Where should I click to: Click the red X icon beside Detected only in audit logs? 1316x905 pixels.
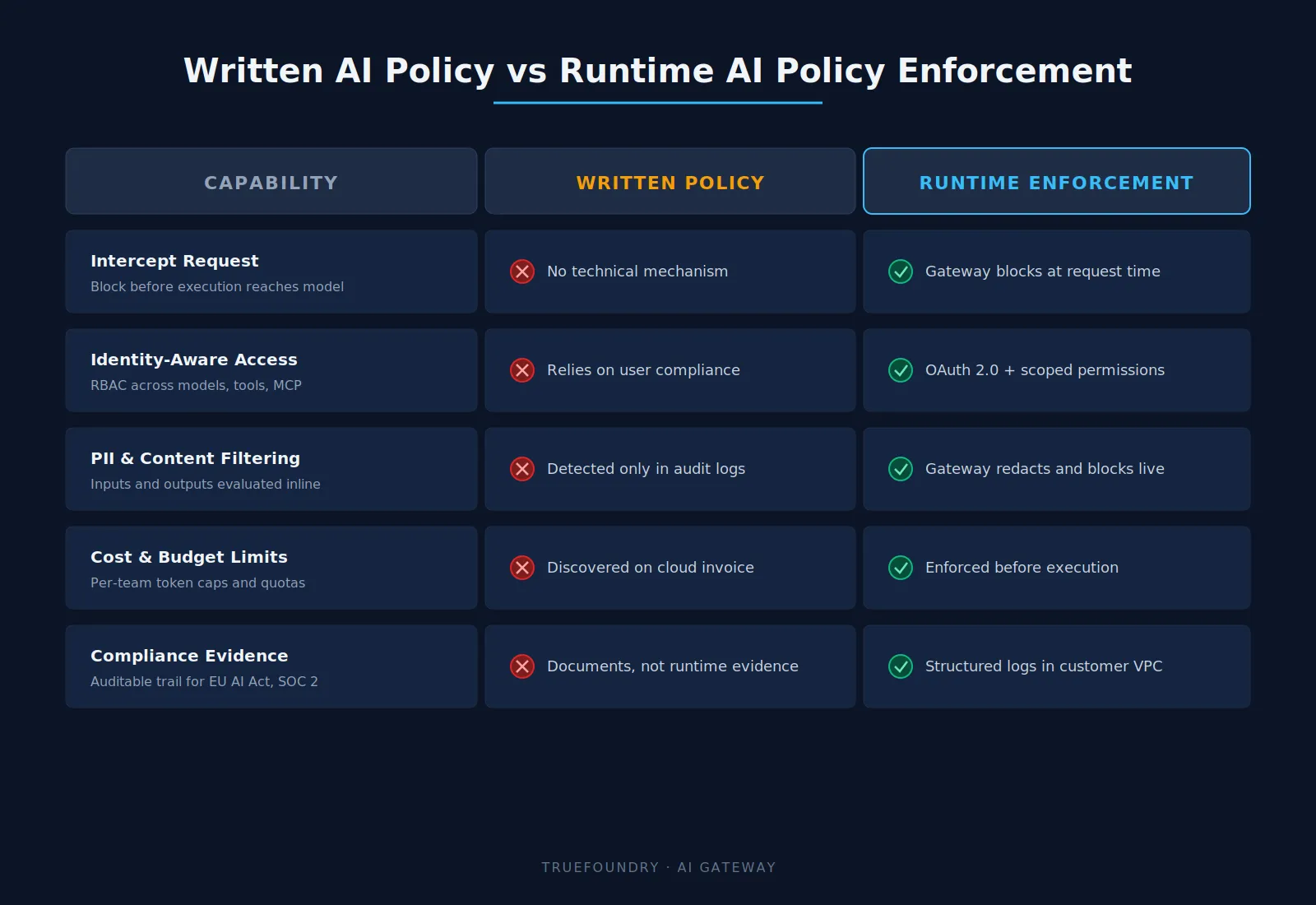click(522, 469)
